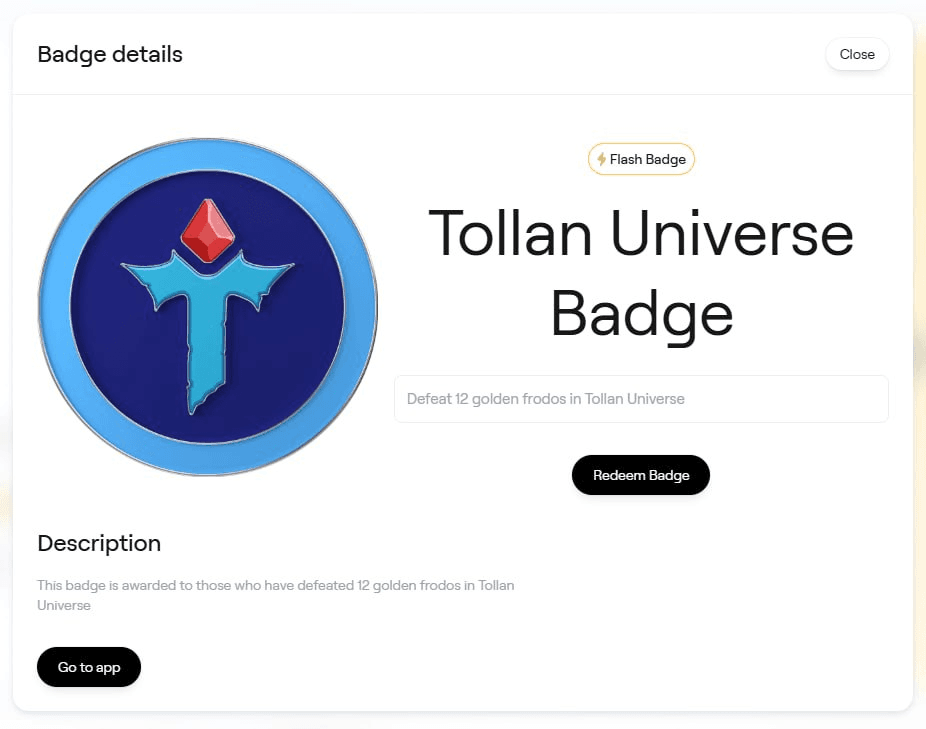Select the Flash Badge pill label

(x=641, y=159)
